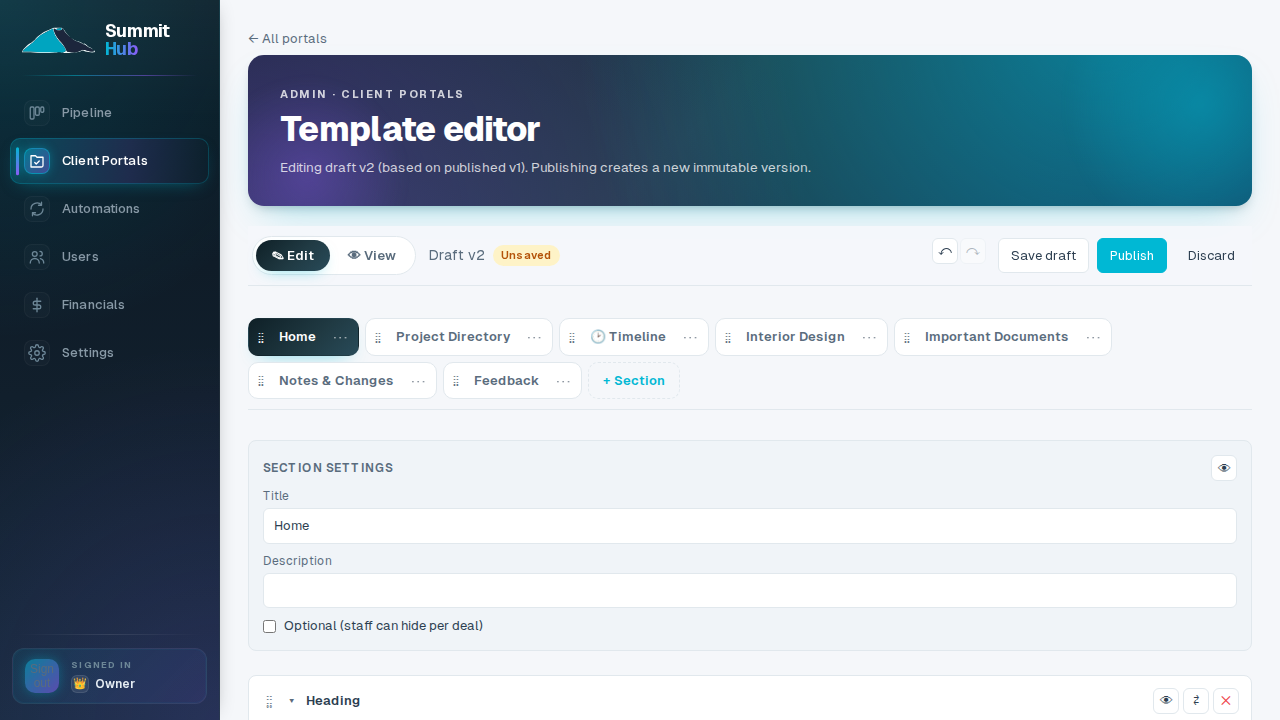Click the Heading block drag handle
1280x720 pixels.
point(269,702)
